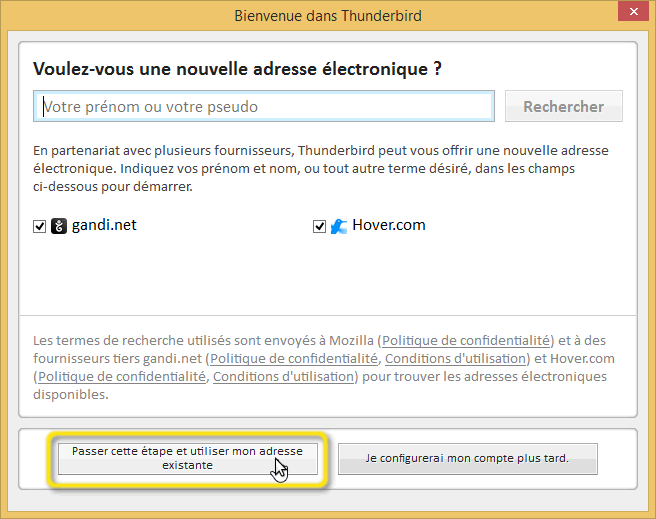Open Mozilla's Politique de confidentialité link
The image size is (656, 519).
[466, 340]
